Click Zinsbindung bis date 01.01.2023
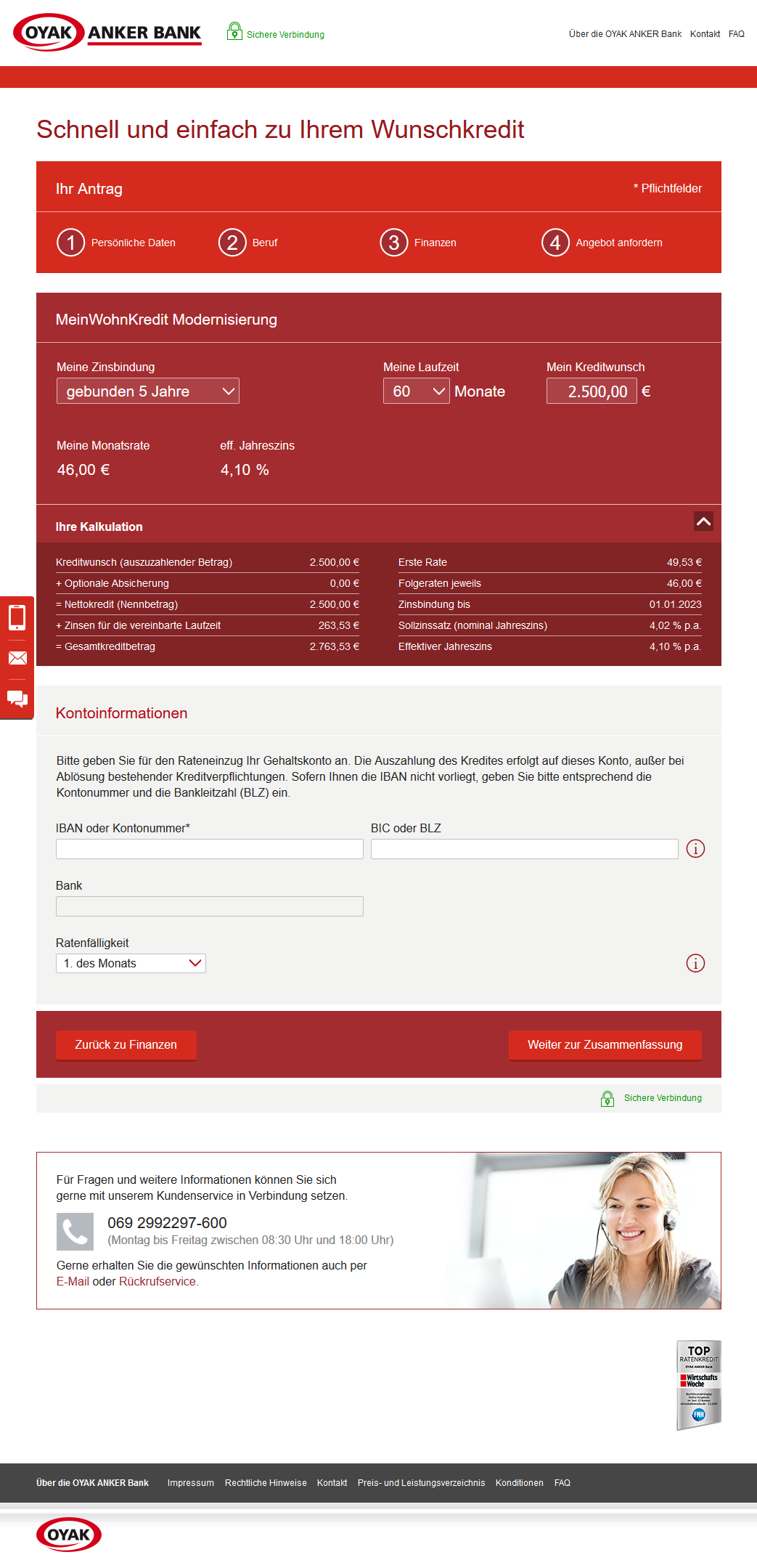757x1568 pixels. click(675, 604)
